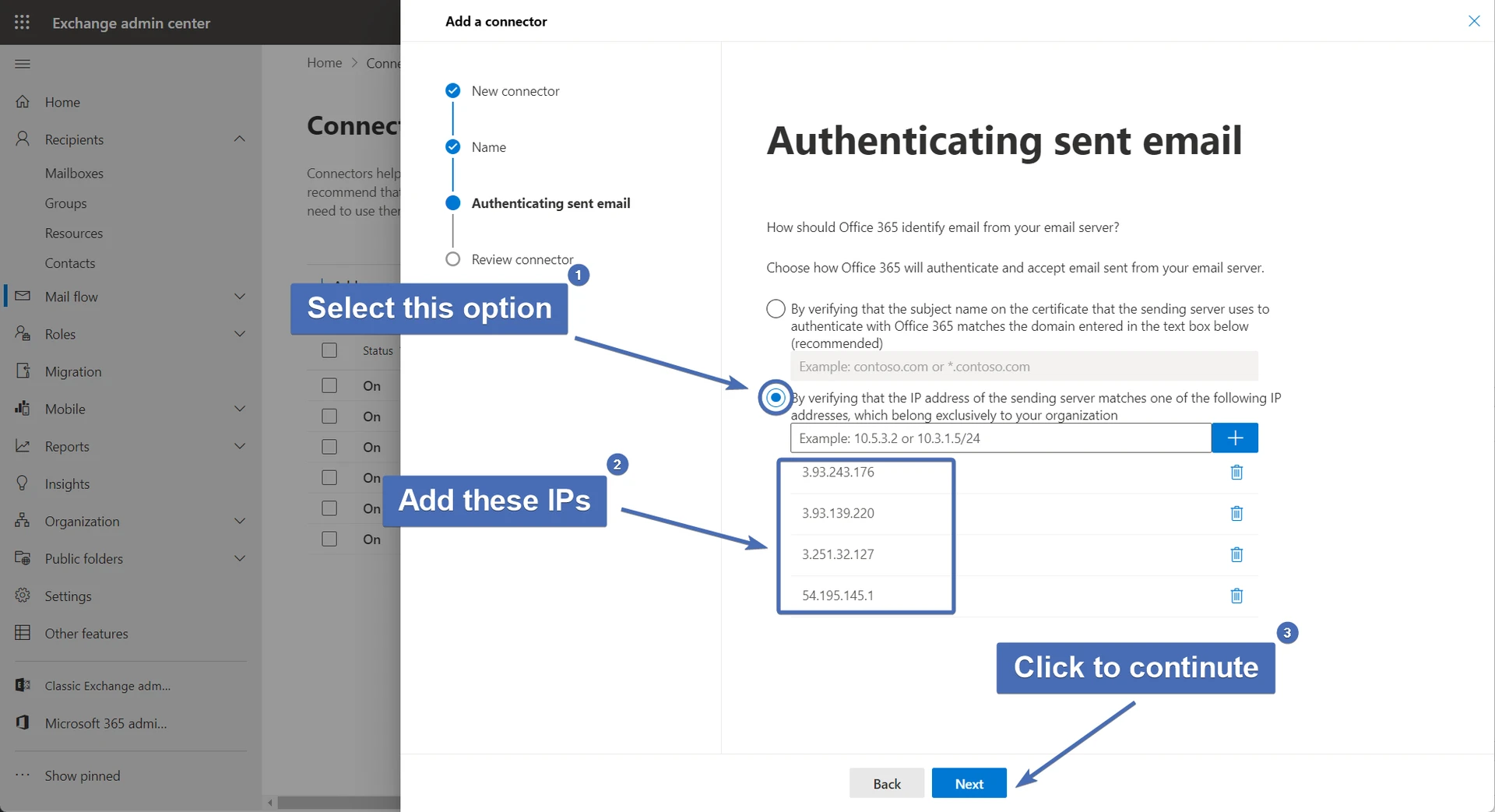Click the IP address input field
Viewport: 1495px width, 812px height.
[x=1001, y=438]
